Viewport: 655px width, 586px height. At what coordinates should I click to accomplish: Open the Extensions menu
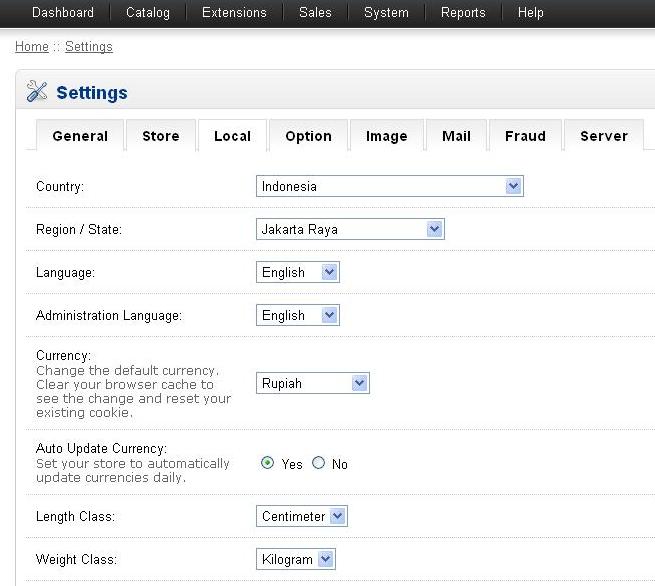coord(234,13)
